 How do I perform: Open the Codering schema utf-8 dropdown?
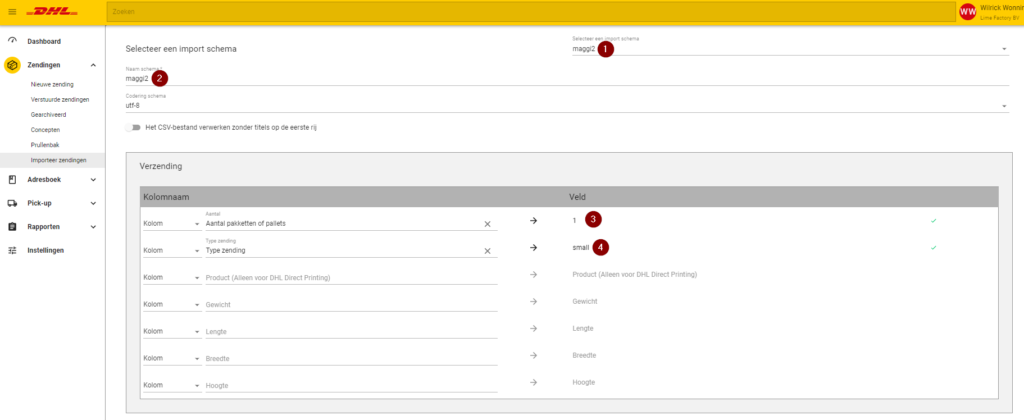pos(1003,106)
